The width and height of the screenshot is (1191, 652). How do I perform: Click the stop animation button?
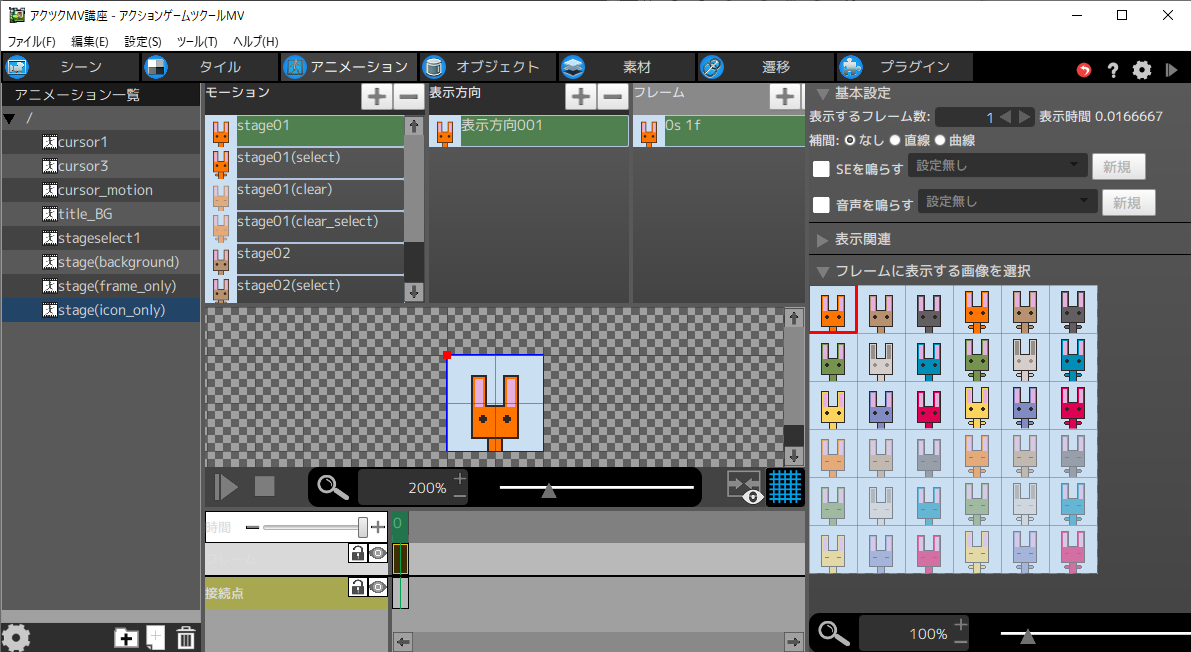click(x=264, y=487)
